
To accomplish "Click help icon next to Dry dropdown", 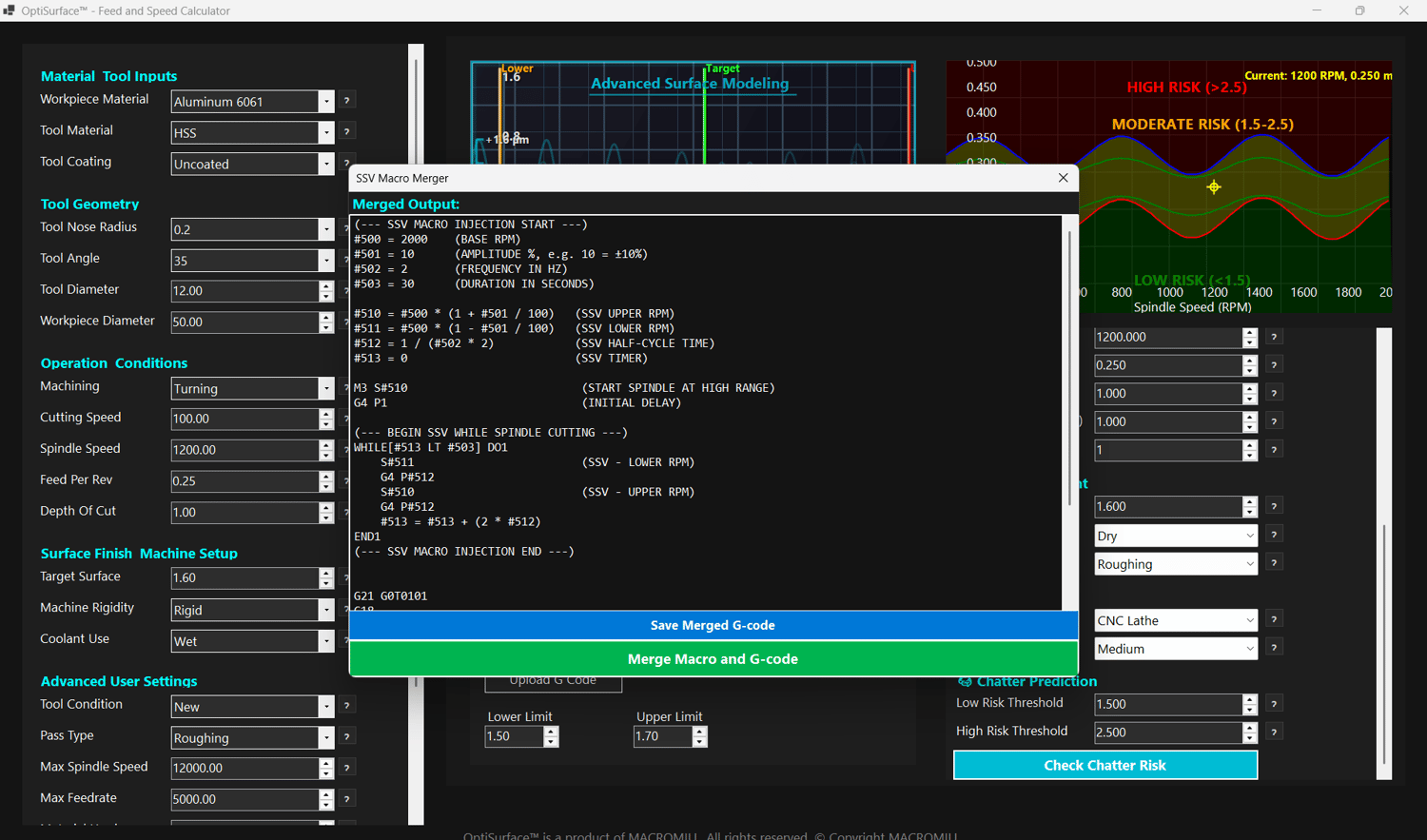I will point(1274,535).
